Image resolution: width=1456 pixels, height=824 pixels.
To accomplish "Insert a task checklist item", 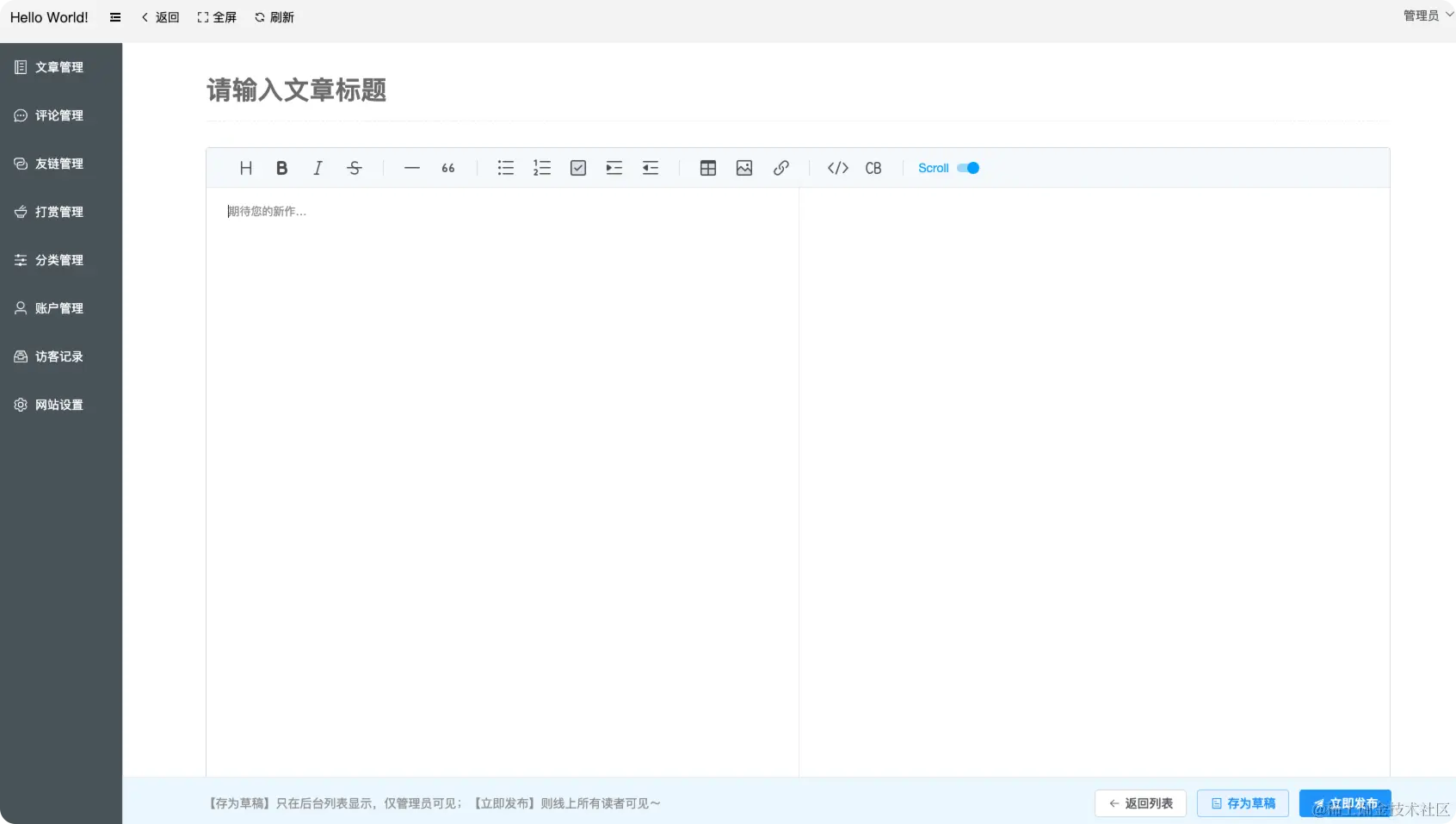I will coord(577,168).
